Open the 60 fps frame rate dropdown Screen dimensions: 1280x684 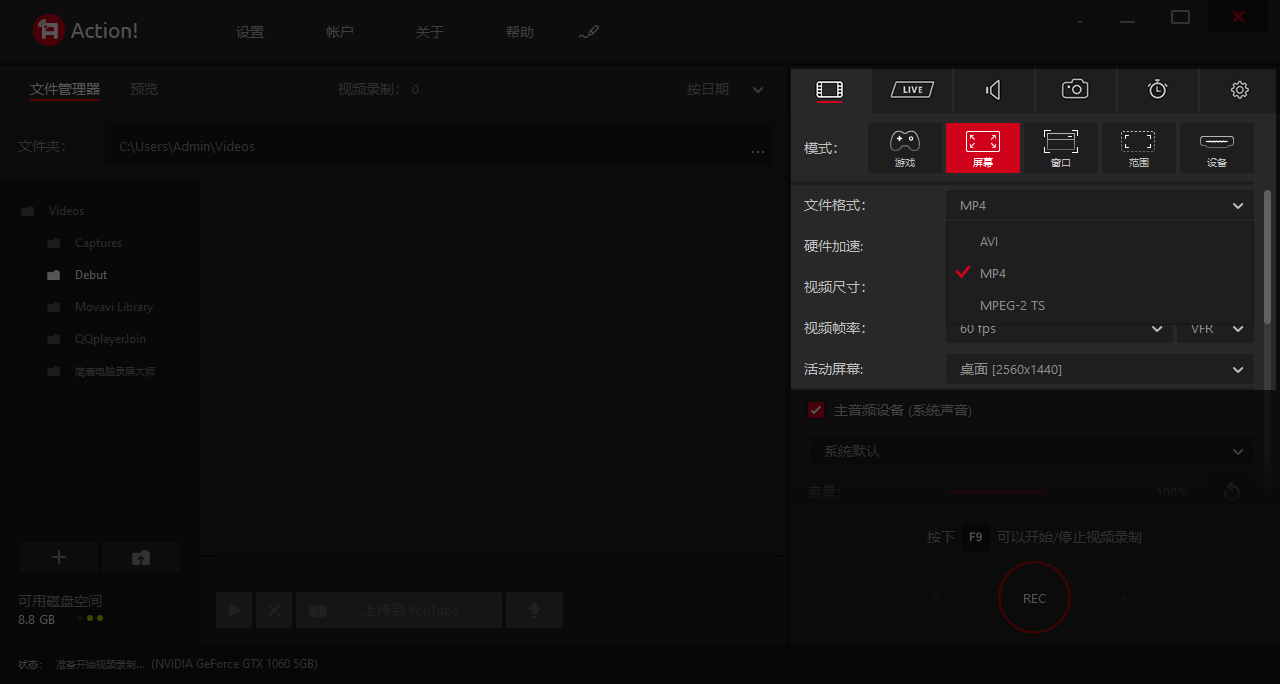click(1058, 328)
